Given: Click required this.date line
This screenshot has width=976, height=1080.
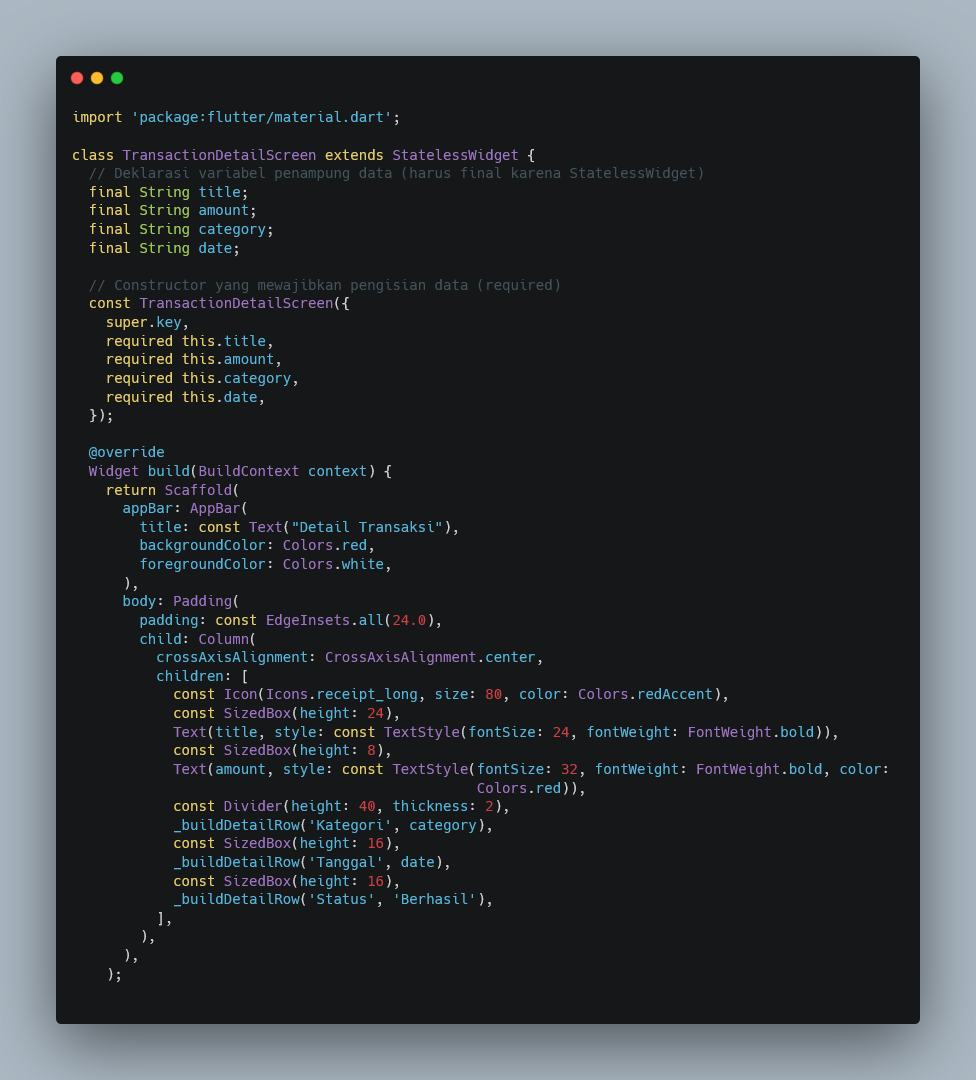Looking at the screenshot, I should click(185, 397).
